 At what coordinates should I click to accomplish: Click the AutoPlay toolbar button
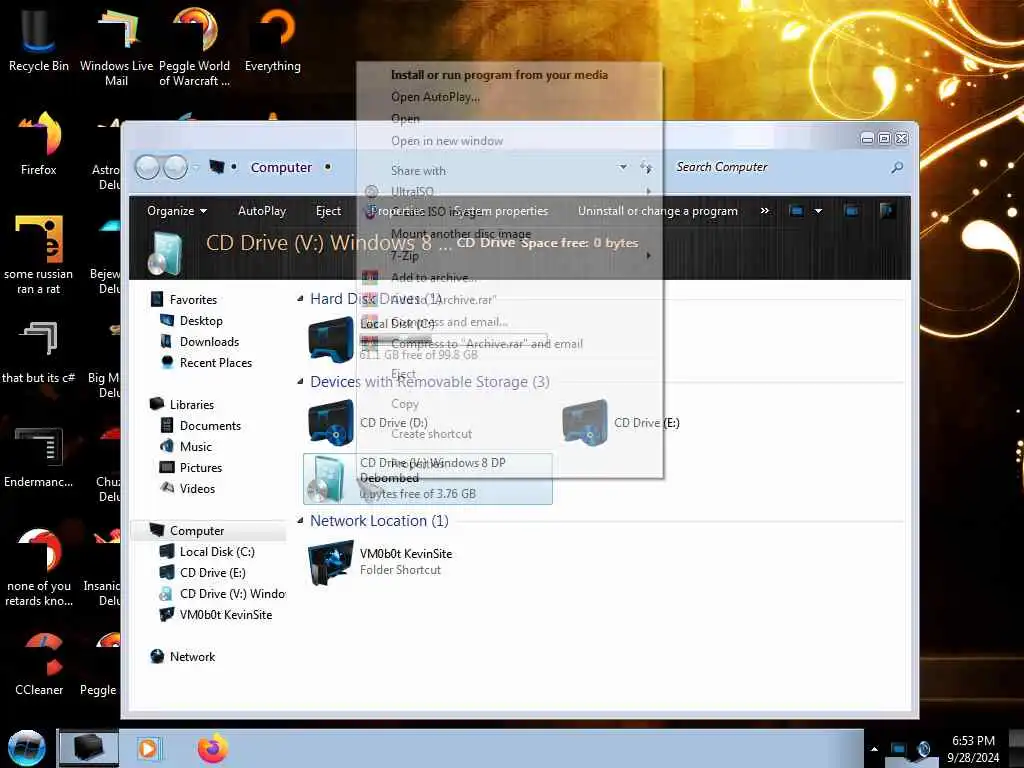(x=262, y=211)
